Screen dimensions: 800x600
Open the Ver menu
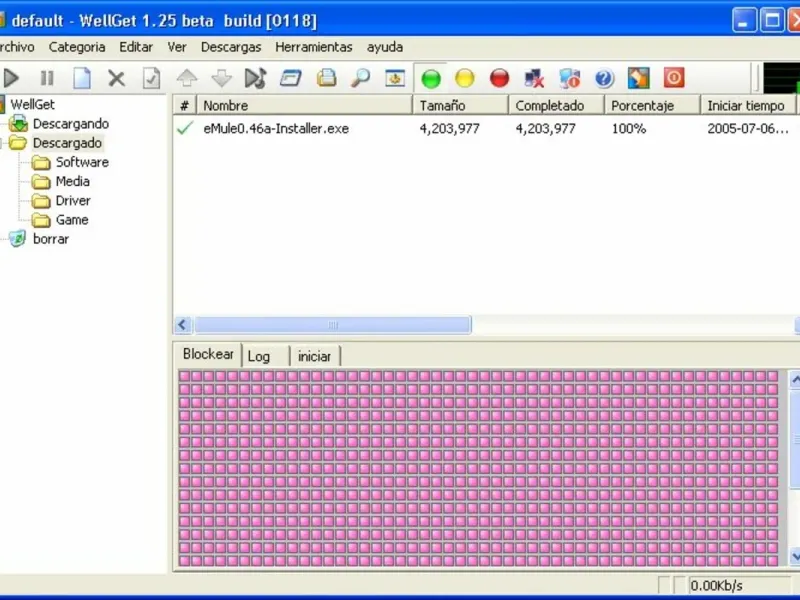tap(177, 47)
